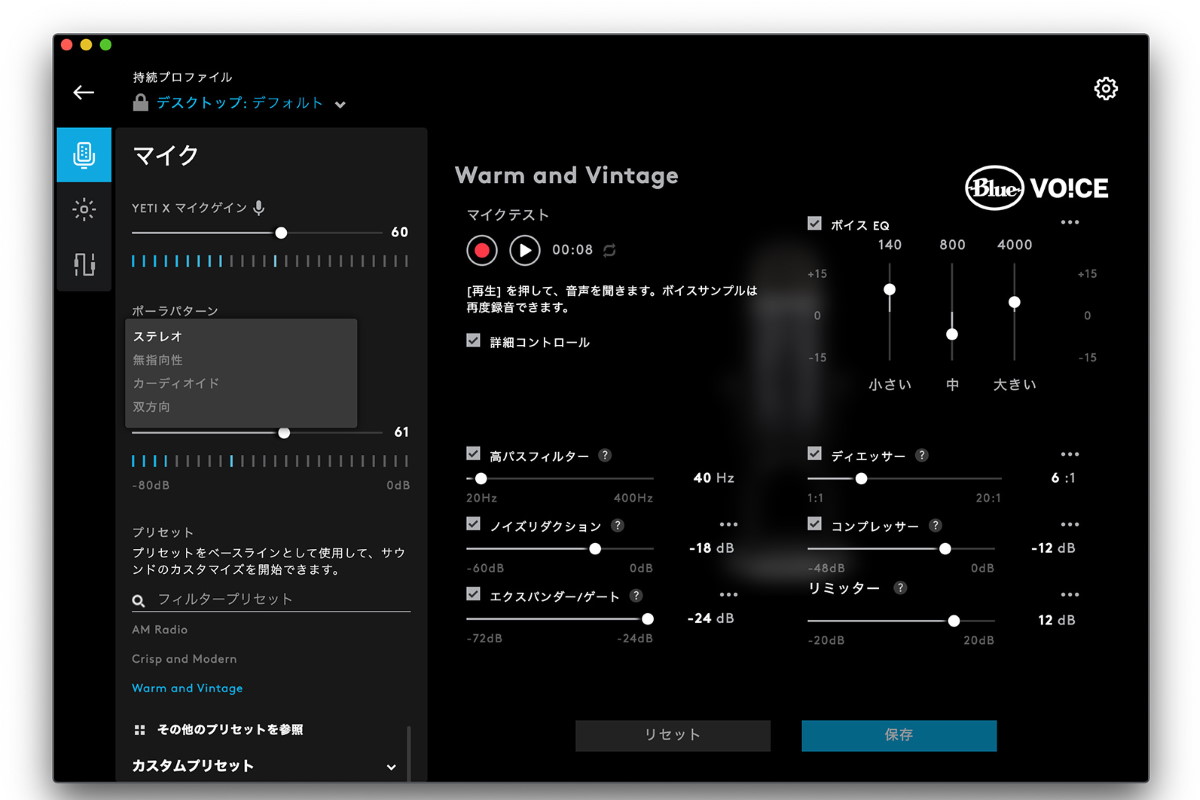
Task: Open three-dot menu for ボイス EQ
Action: pos(1070,223)
